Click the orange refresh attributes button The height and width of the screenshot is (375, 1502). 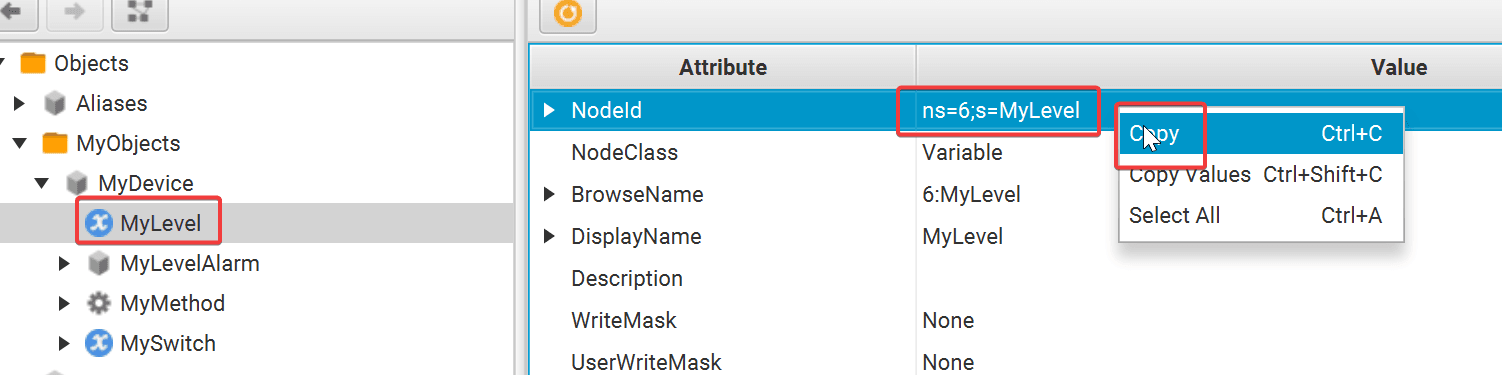coord(568,14)
